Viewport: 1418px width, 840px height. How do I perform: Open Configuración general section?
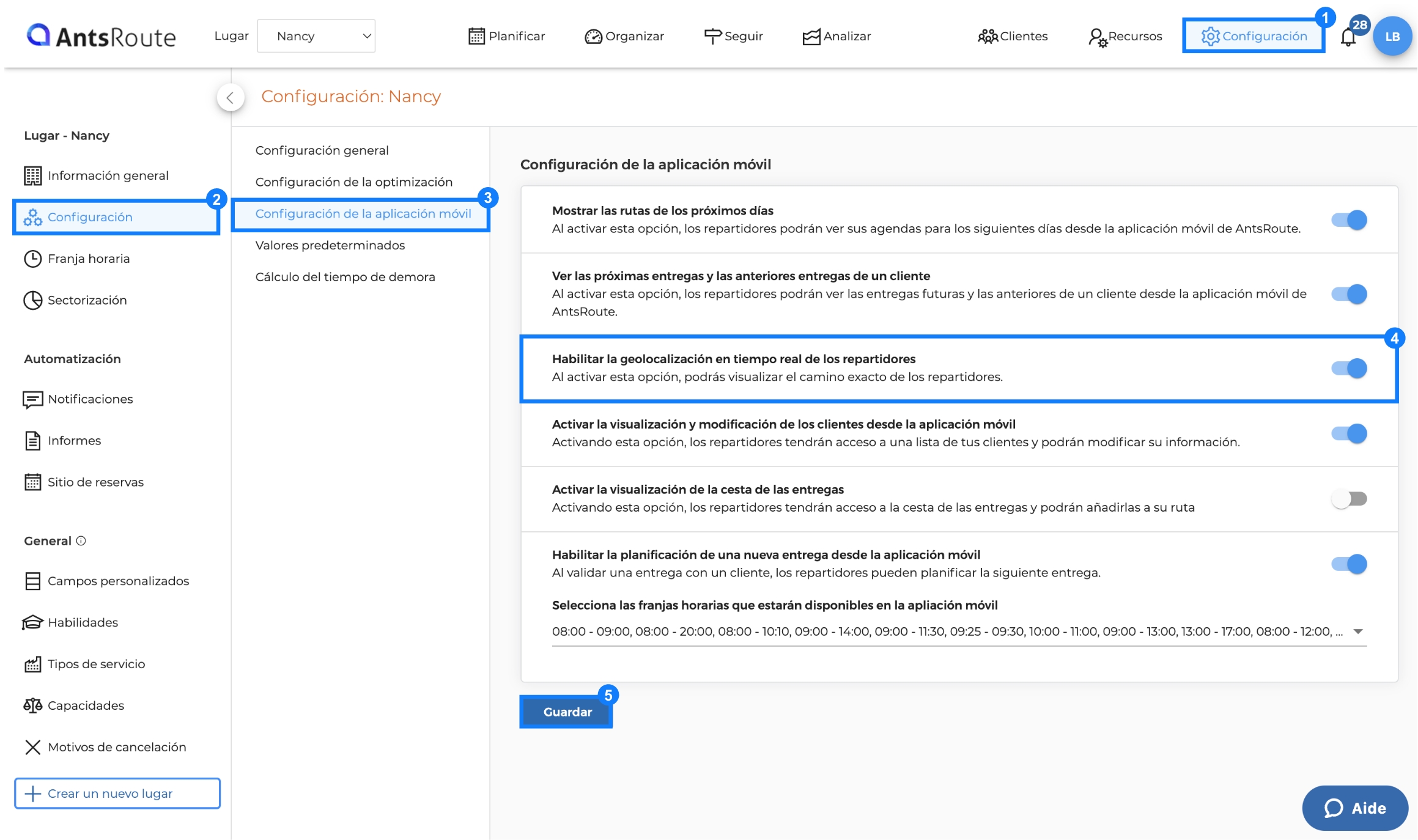pos(322,150)
